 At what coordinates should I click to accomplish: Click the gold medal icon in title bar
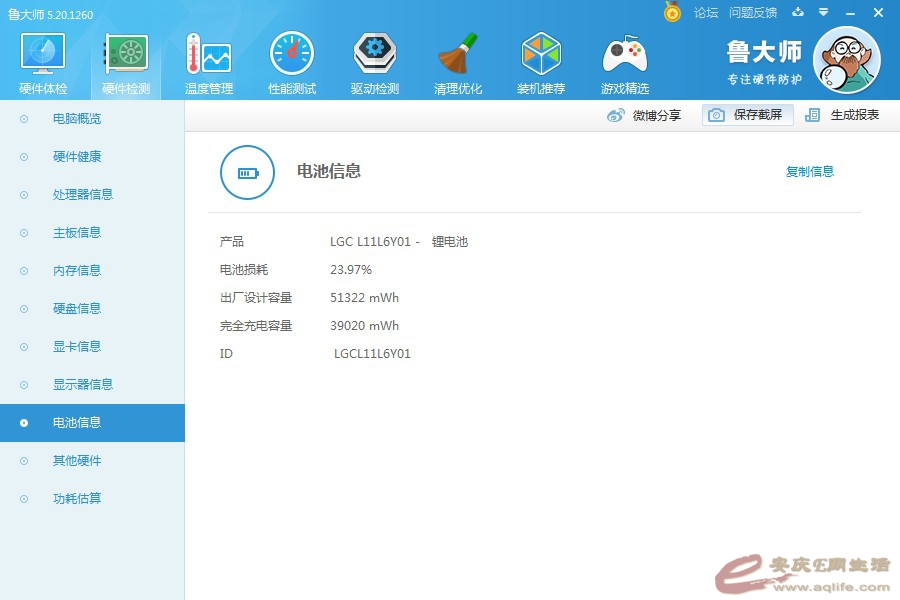click(x=672, y=12)
